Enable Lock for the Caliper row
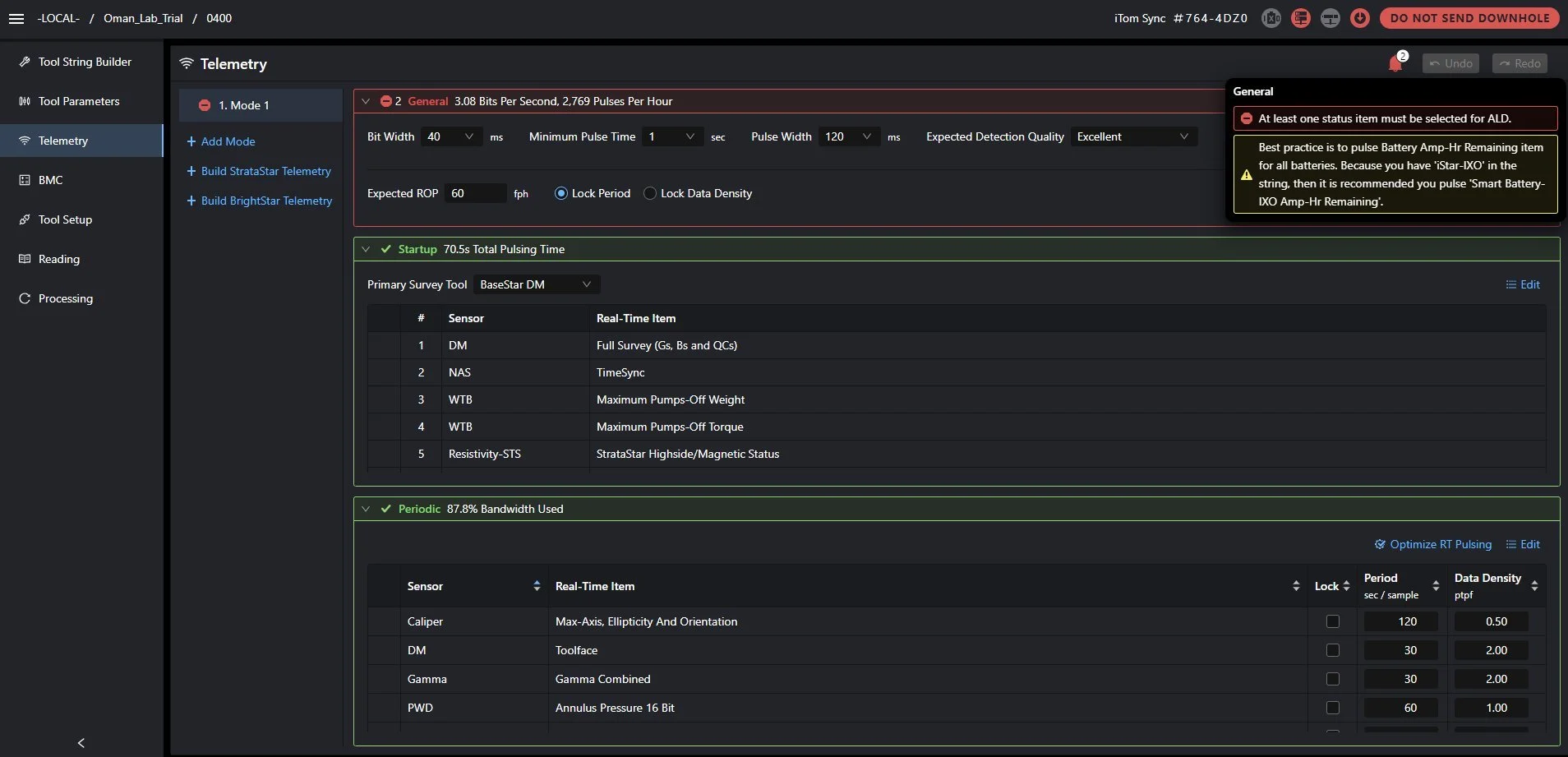Image resolution: width=1568 pixels, height=757 pixels. [1333, 621]
